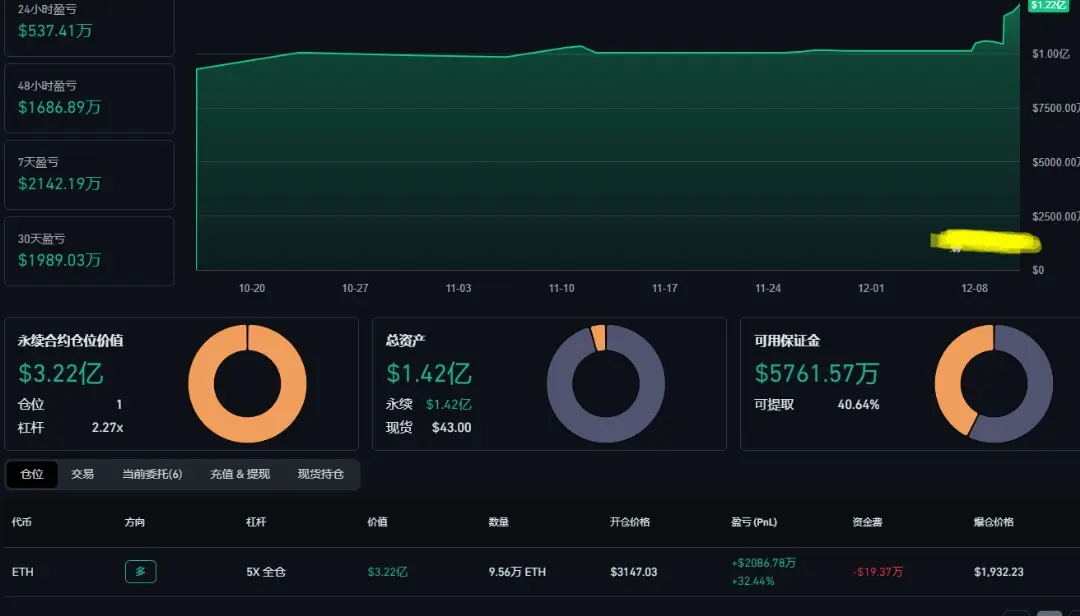Click the 方向 column header
The width and height of the screenshot is (1080, 616).
[x=135, y=522]
